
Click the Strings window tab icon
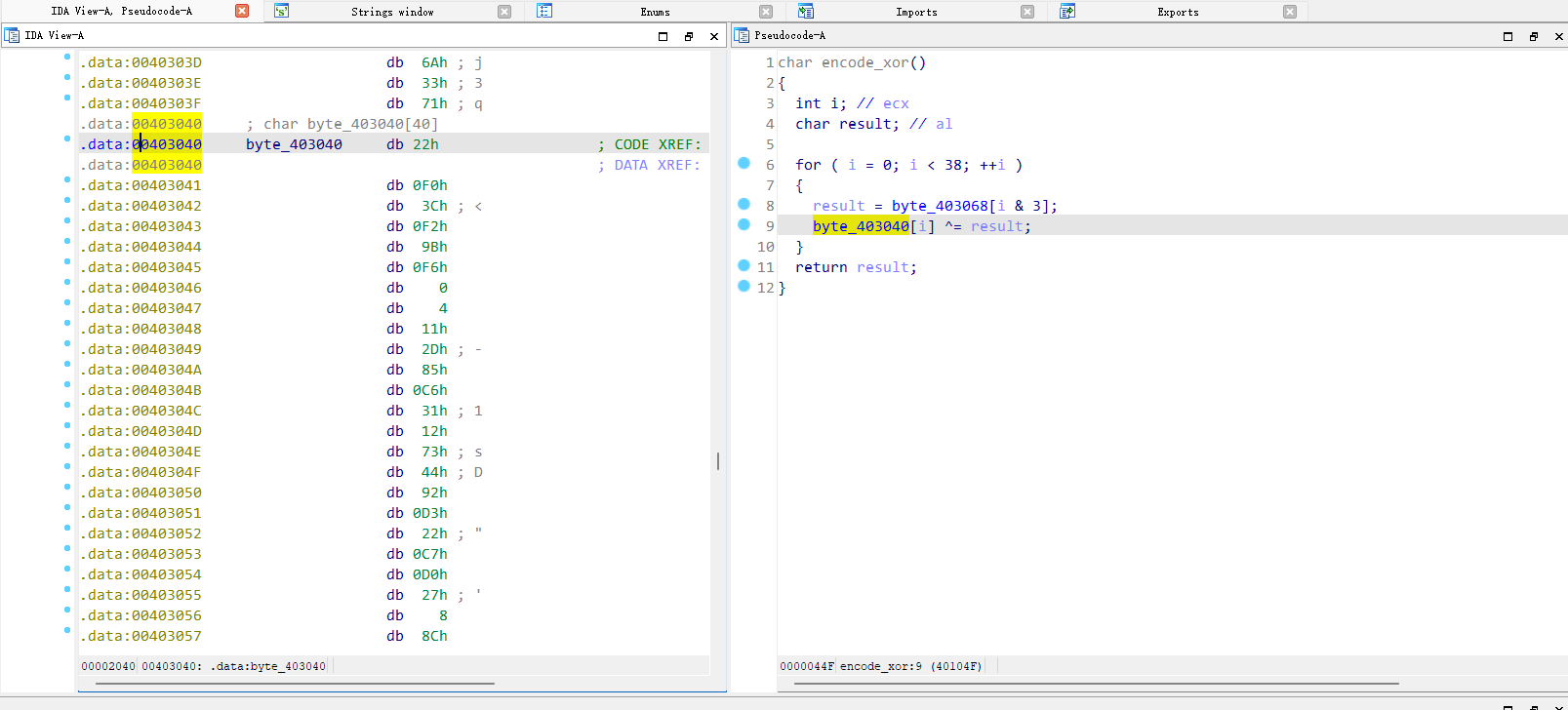[281, 11]
